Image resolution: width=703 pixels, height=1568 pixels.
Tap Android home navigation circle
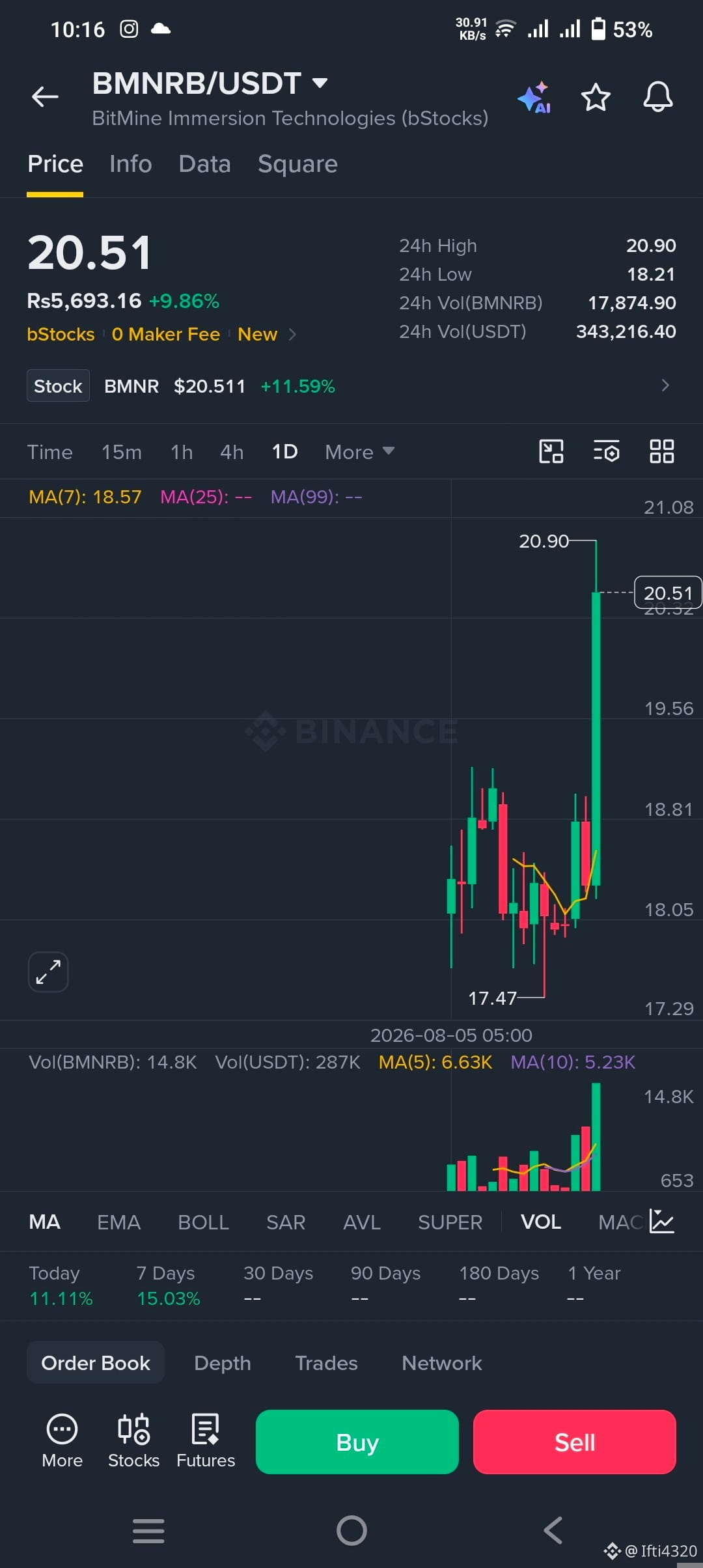pos(351,1530)
